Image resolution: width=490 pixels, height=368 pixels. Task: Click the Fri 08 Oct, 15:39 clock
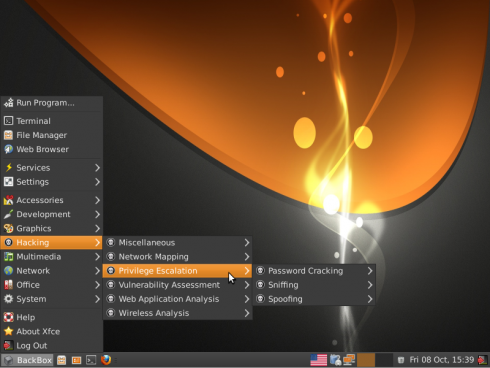(442, 360)
